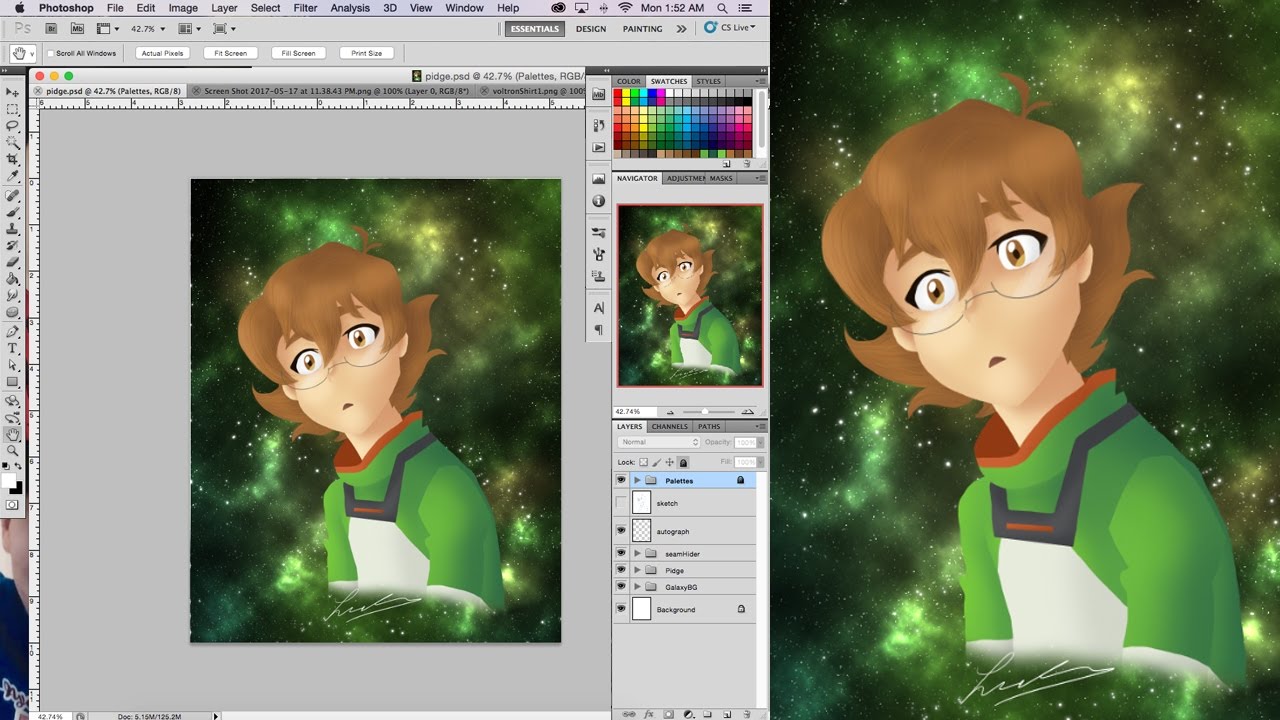
Task: Switch to voltronShirt1.png document tab
Action: click(x=532, y=91)
